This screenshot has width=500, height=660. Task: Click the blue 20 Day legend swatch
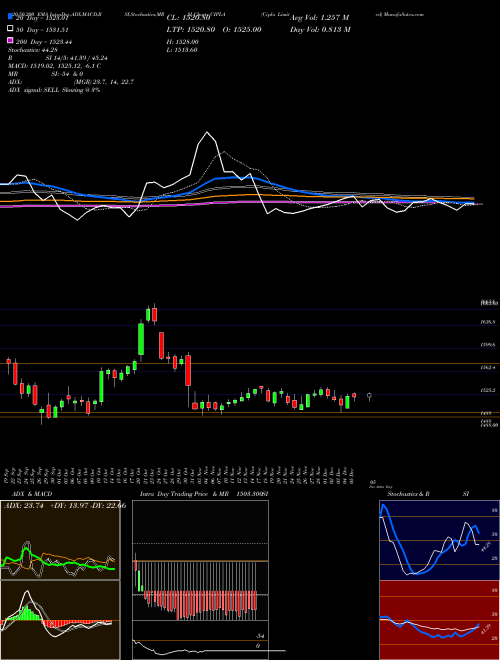tap(10, 17)
